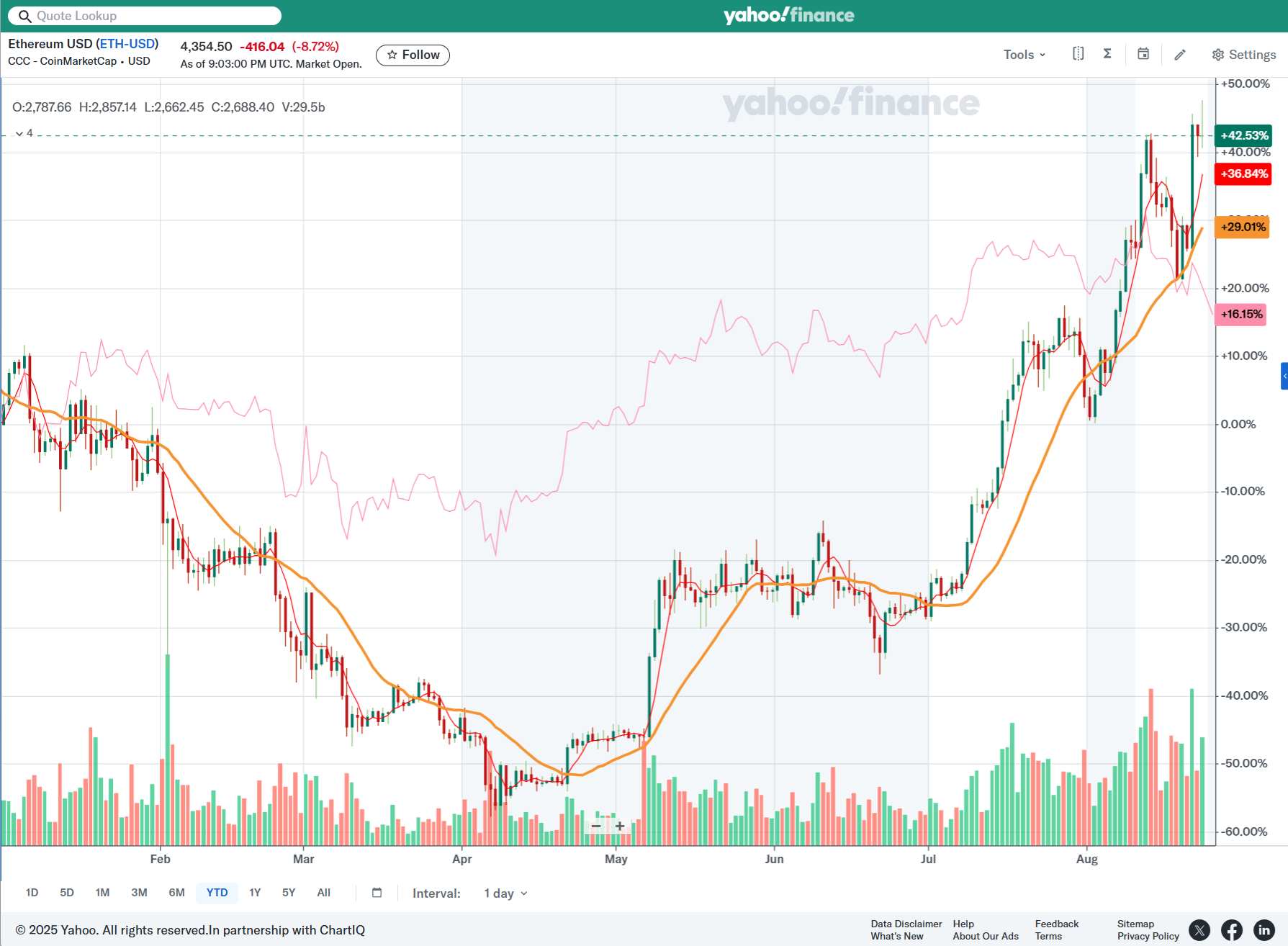Zoom in with the plus button

pos(619,826)
